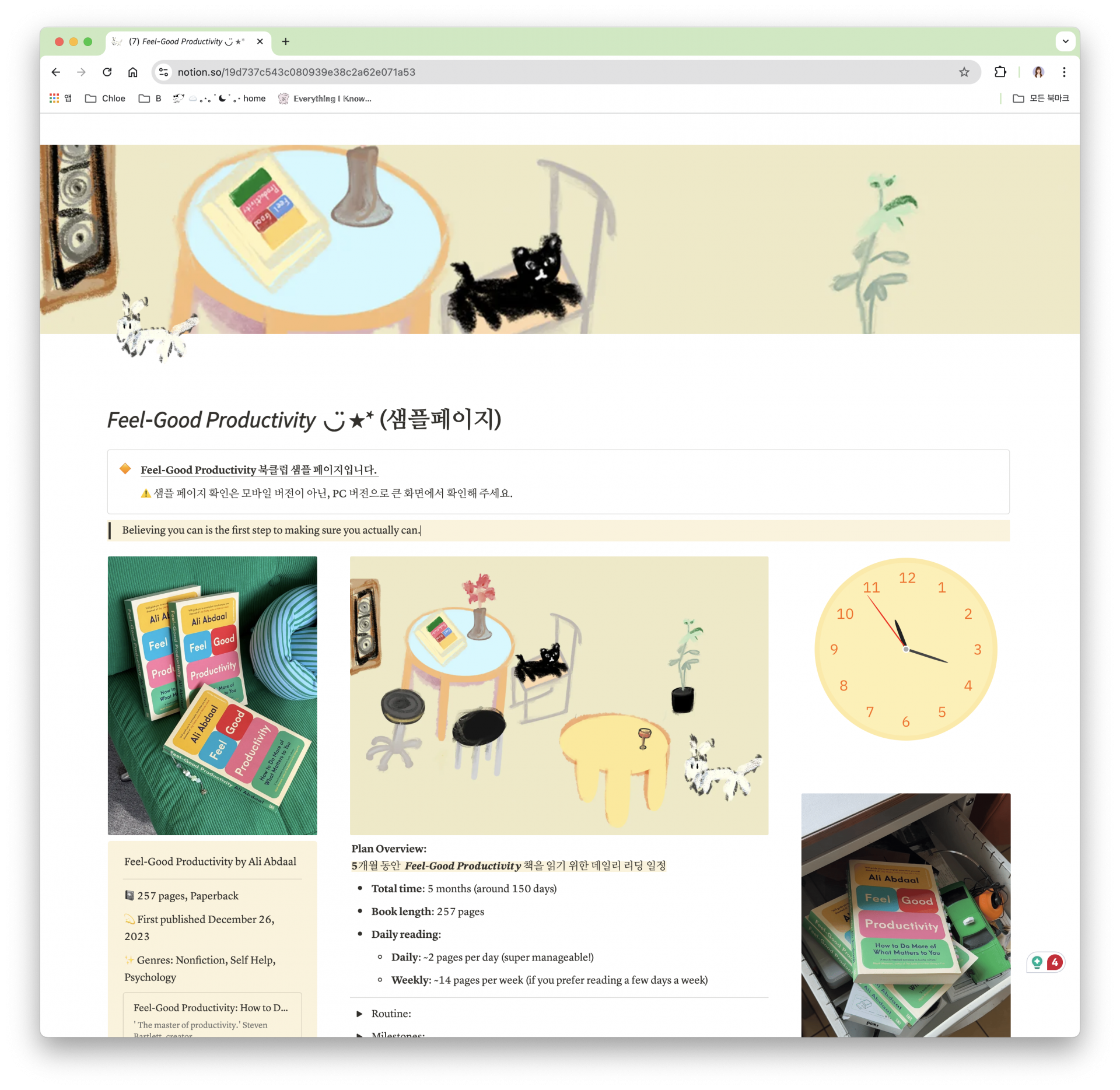Viewport: 1120px width, 1090px height.
Task: Open the Chrome three-dot menu
Action: click(x=1064, y=72)
